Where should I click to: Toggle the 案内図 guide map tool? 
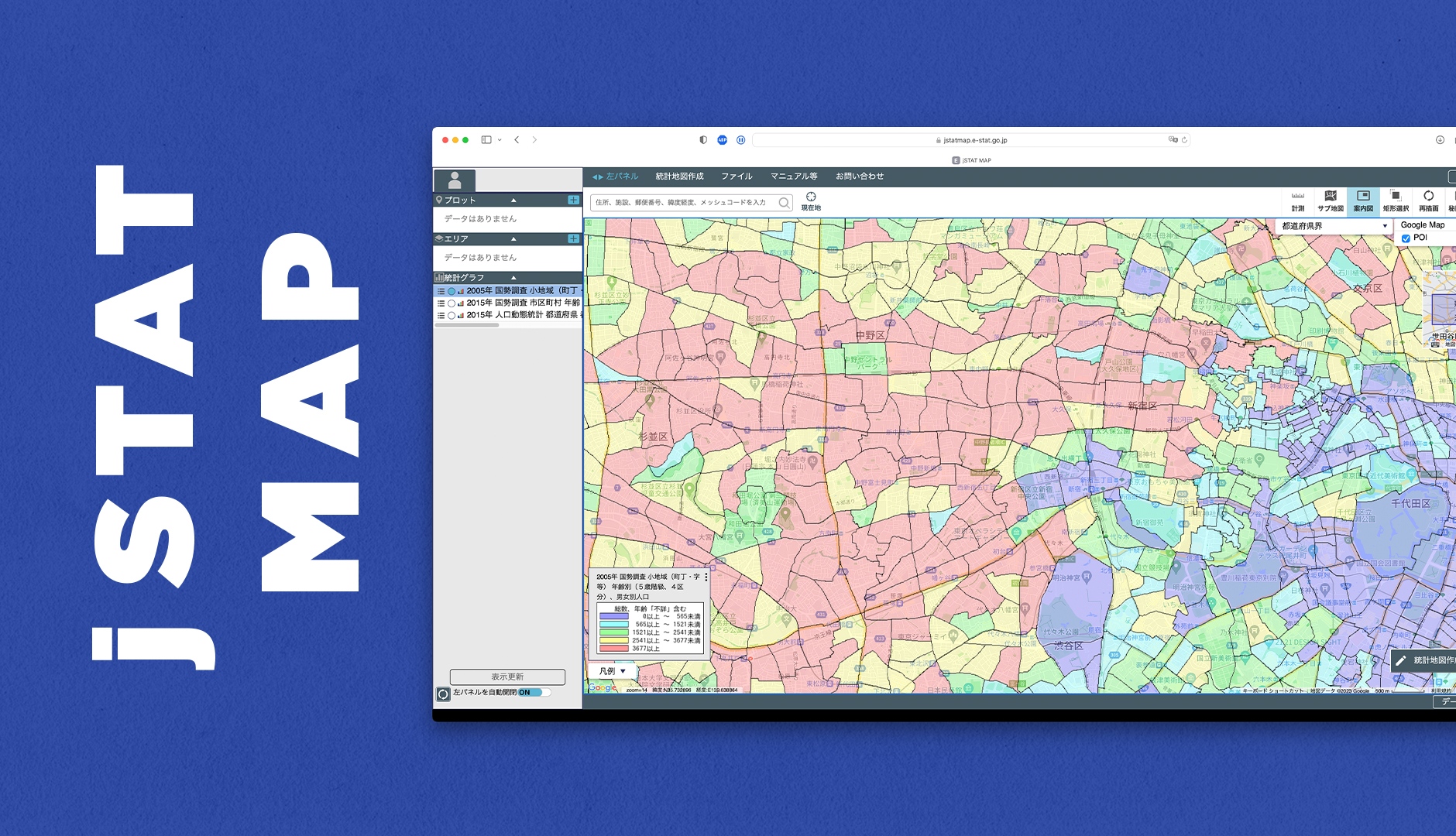pyautogui.click(x=1363, y=201)
